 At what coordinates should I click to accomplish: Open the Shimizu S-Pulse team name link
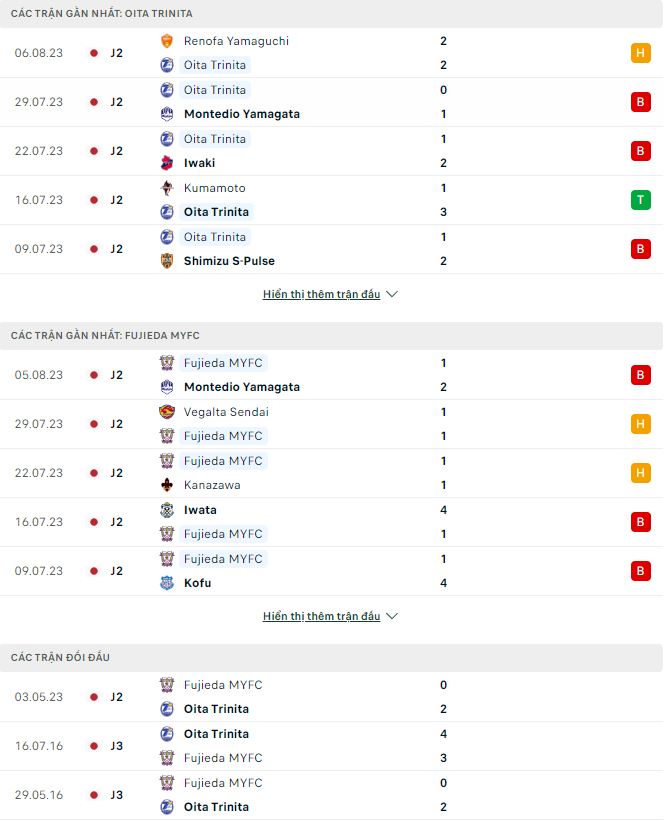coord(229,261)
